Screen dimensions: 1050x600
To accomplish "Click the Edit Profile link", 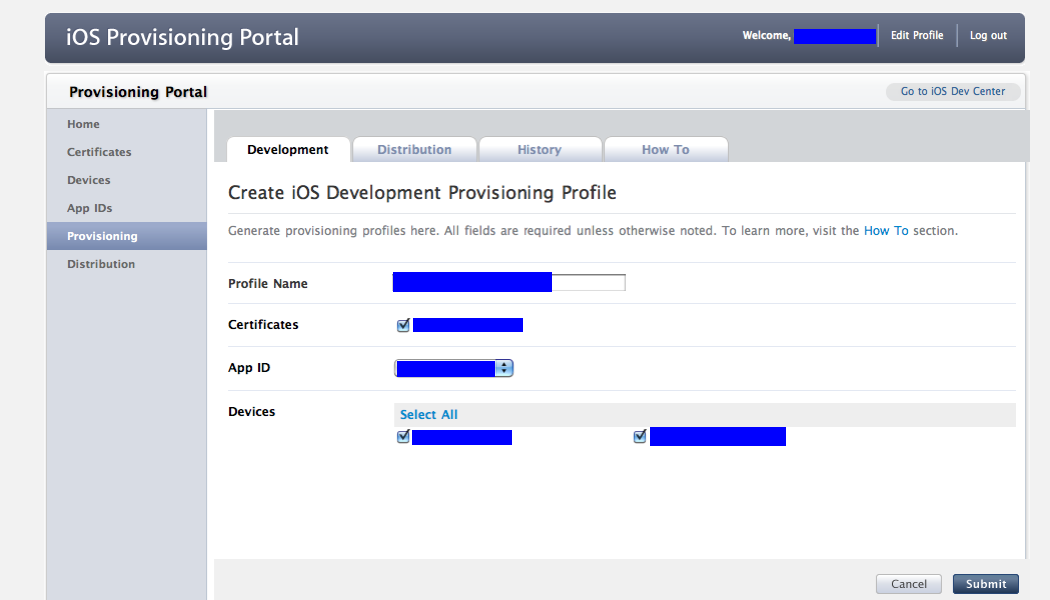I will coord(917,36).
